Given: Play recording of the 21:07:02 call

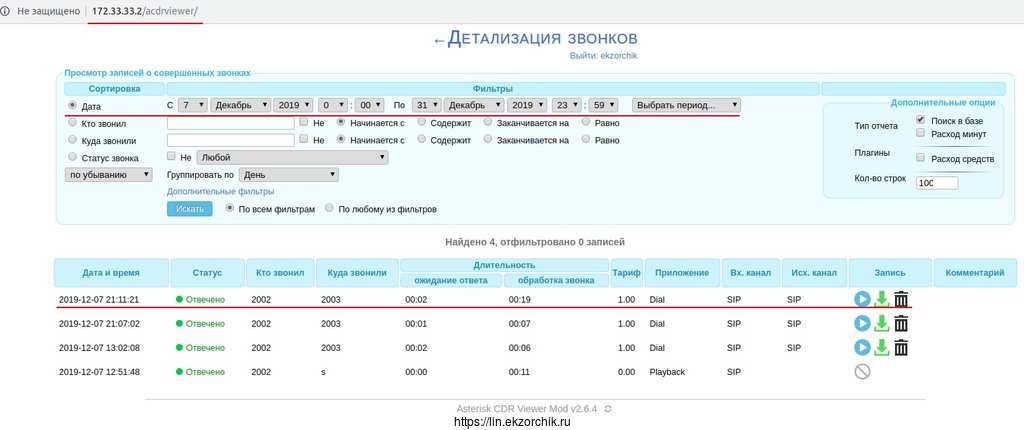Looking at the screenshot, I should pos(862,323).
